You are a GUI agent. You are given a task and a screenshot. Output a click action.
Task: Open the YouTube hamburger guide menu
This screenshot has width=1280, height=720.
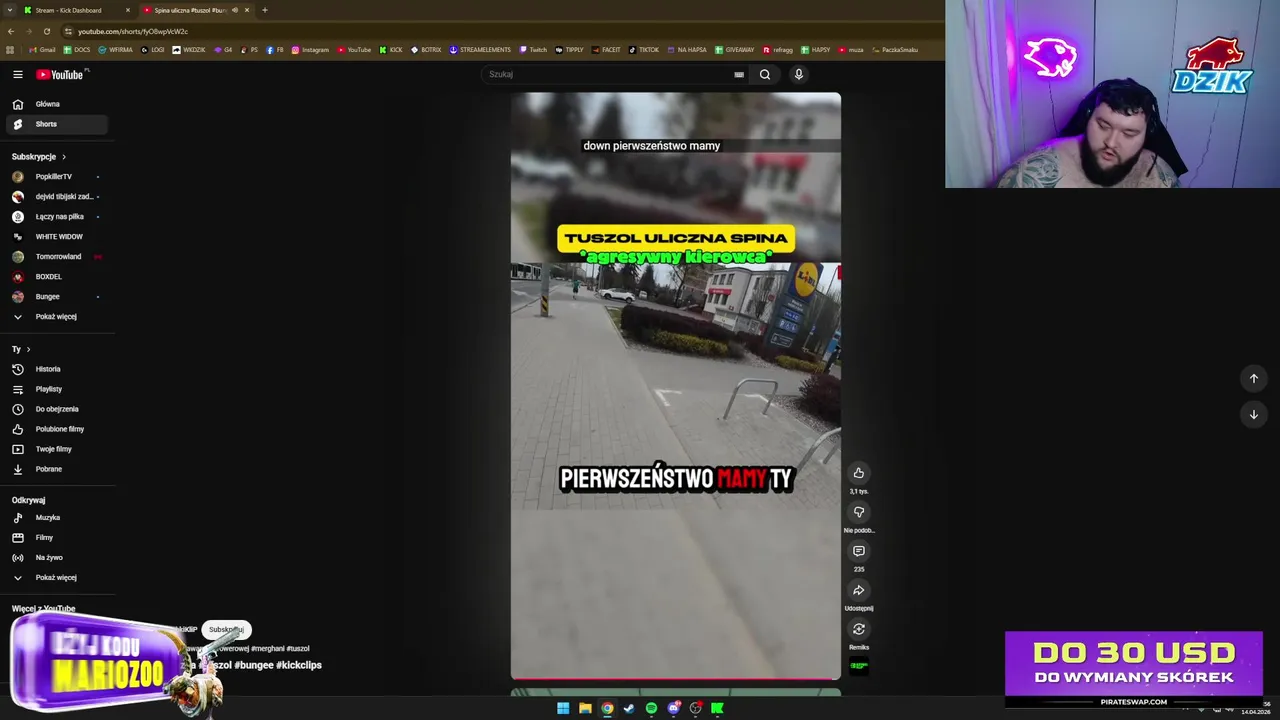point(17,74)
